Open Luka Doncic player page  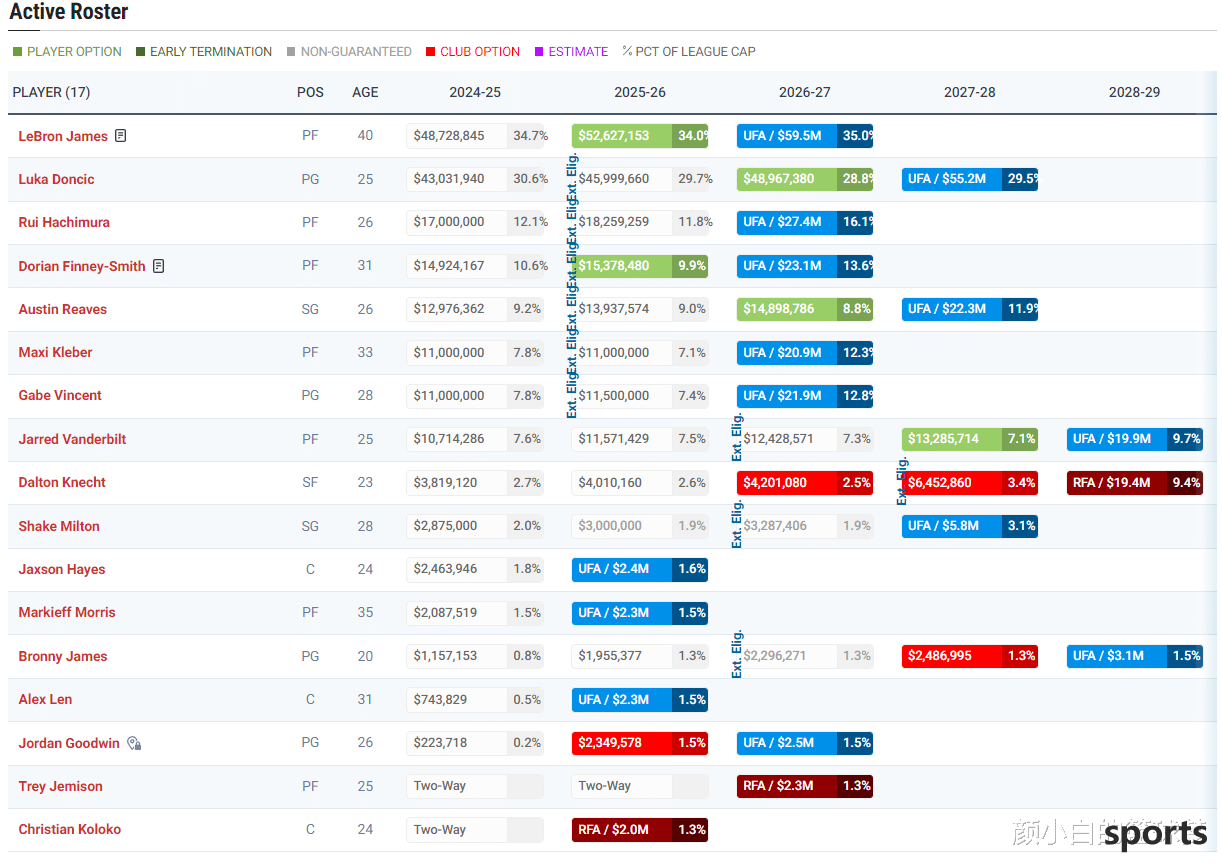pos(56,179)
